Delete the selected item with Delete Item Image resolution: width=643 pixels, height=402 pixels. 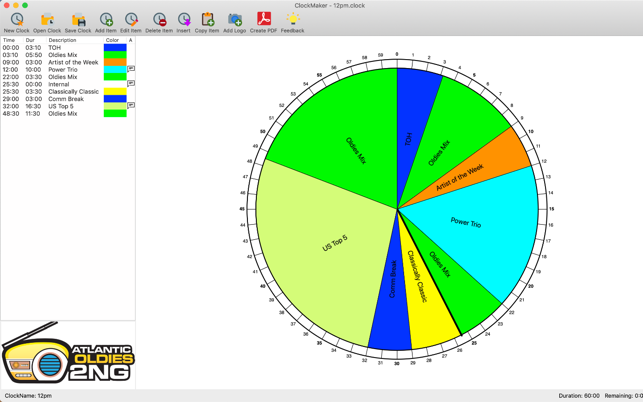point(159,21)
